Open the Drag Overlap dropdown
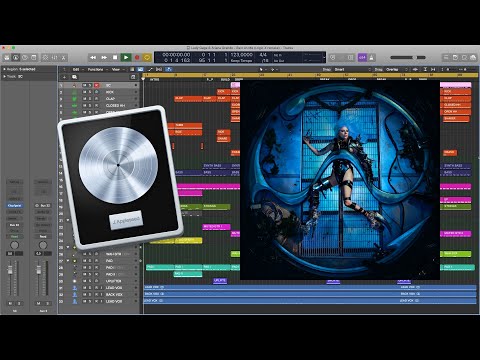The width and height of the screenshot is (480, 360). pyautogui.click(x=397, y=69)
